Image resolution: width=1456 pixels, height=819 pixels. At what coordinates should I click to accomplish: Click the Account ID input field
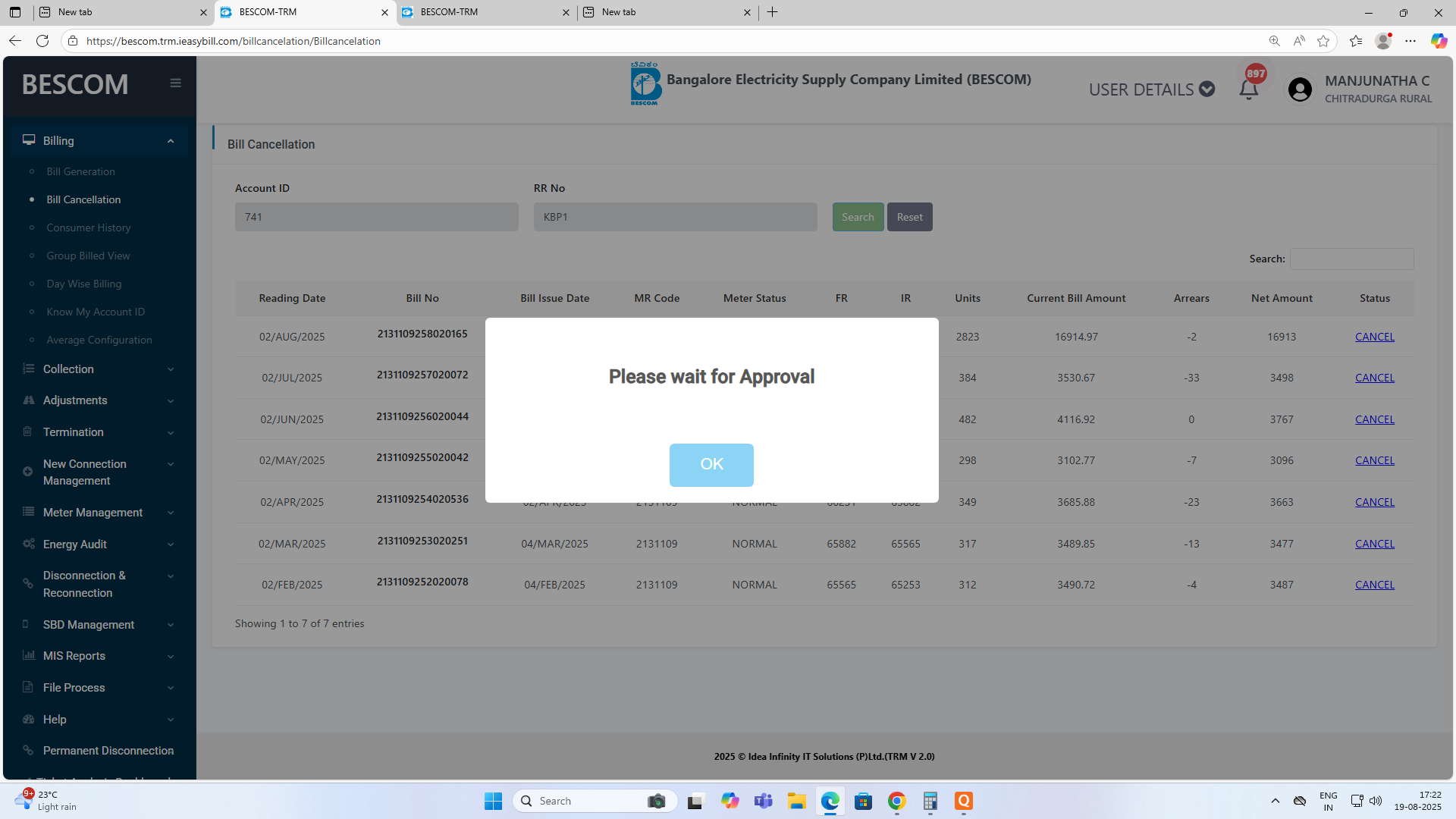point(376,217)
